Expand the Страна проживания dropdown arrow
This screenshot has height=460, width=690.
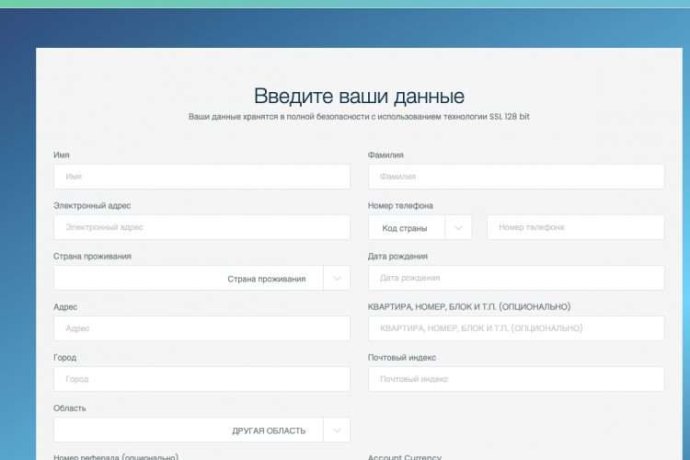point(337,278)
